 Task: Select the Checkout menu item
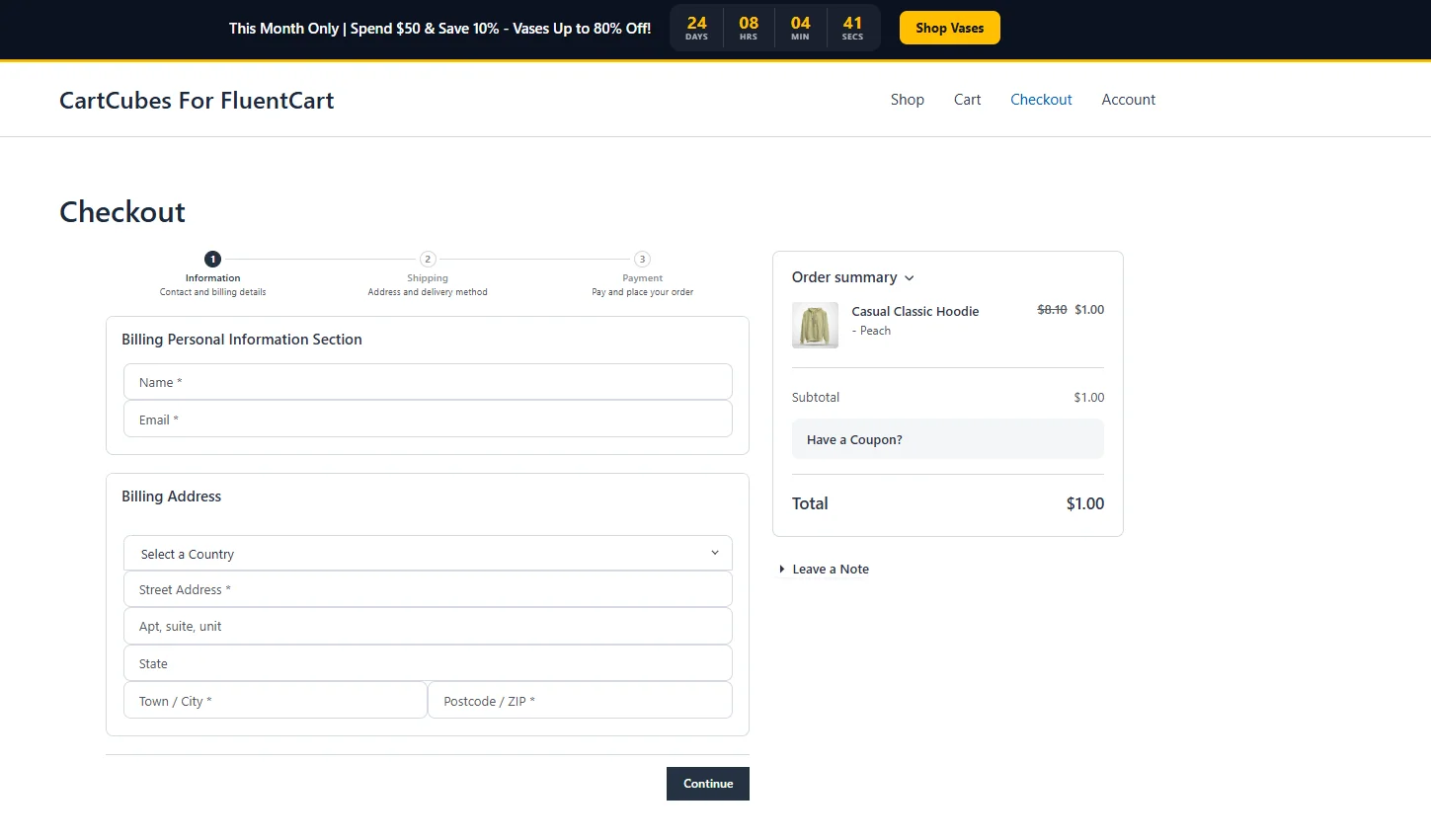[x=1041, y=100]
